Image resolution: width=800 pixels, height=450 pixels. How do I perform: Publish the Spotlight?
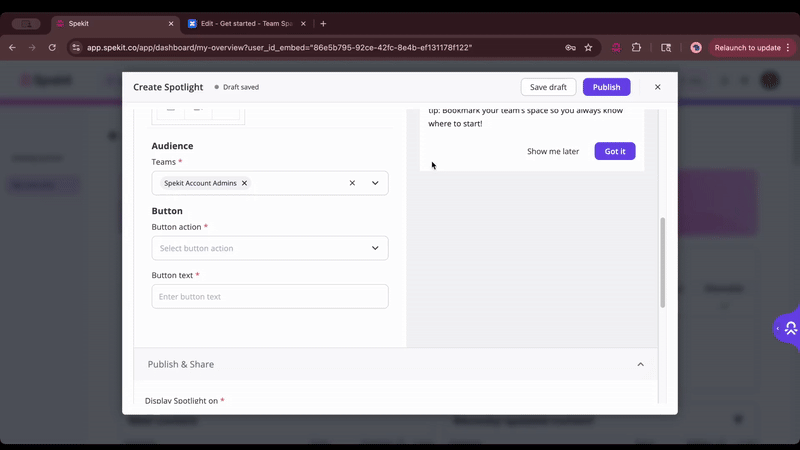(x=606, y=87)
